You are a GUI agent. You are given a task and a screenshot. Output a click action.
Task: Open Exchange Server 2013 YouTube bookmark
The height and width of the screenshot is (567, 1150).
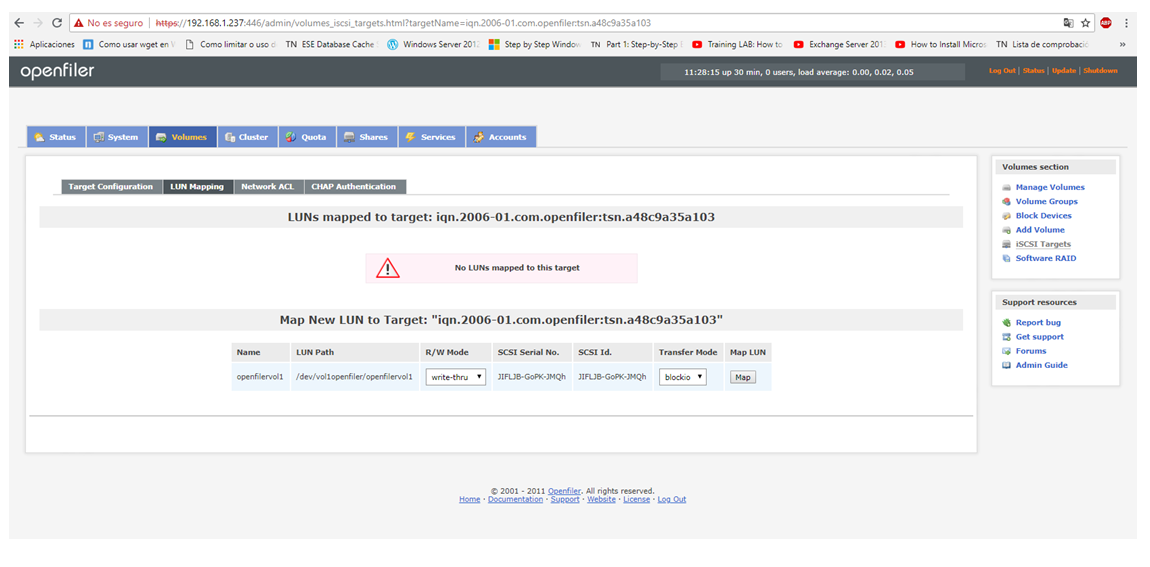tap(840, 44)
